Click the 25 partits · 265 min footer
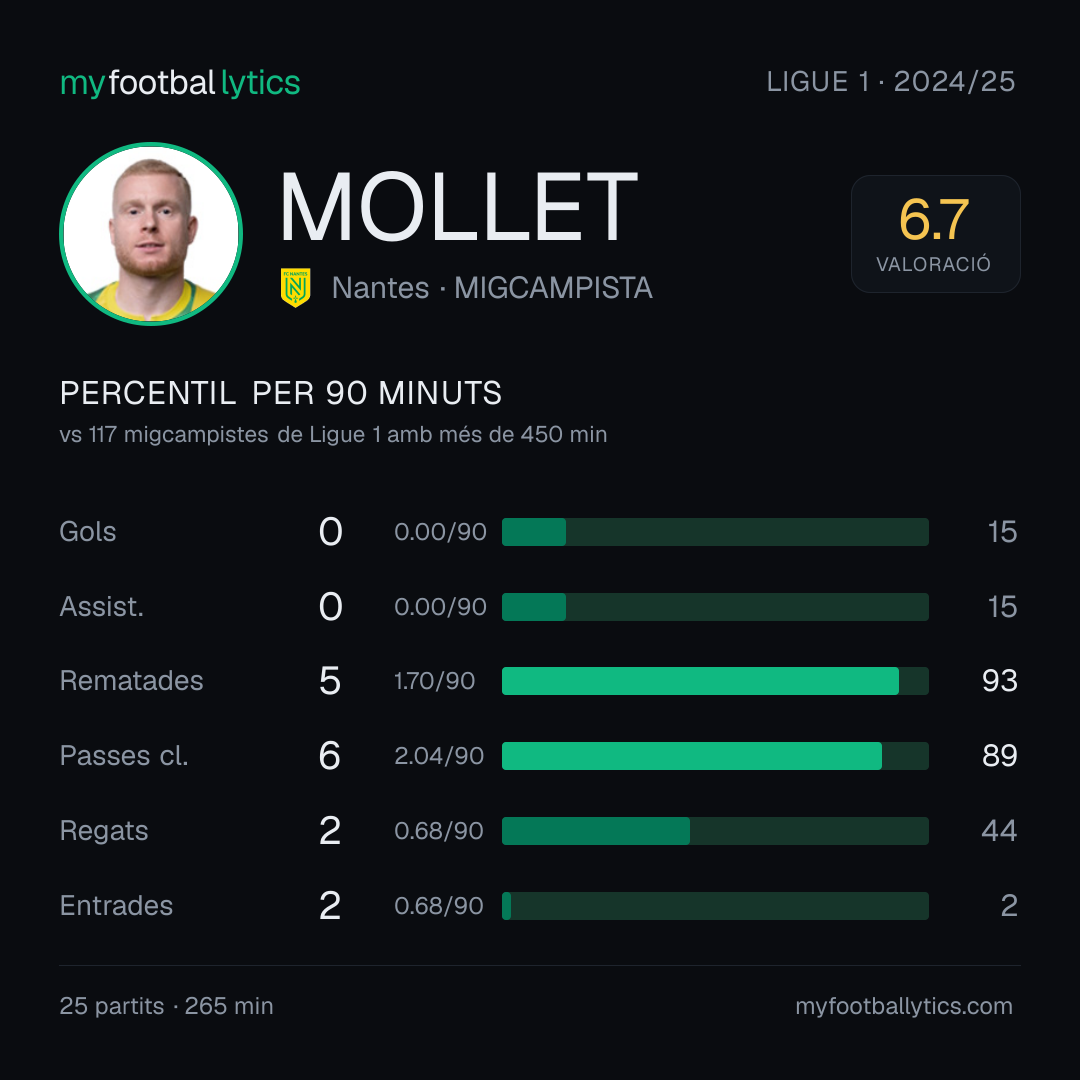The height and width of the screenshot is (1080, 1080). coord(167,1006)
